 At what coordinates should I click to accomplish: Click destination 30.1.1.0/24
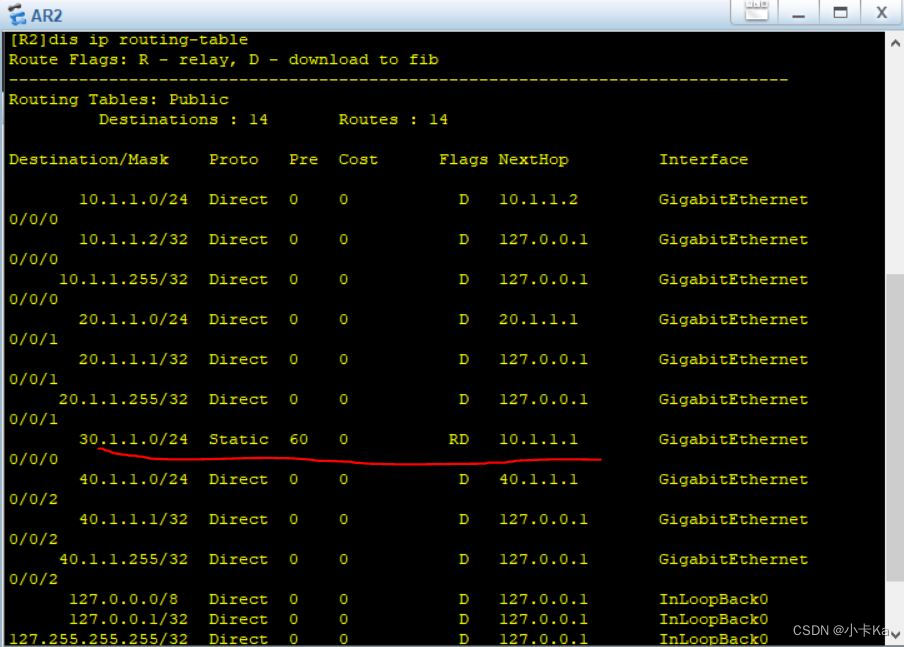(133, 439)
